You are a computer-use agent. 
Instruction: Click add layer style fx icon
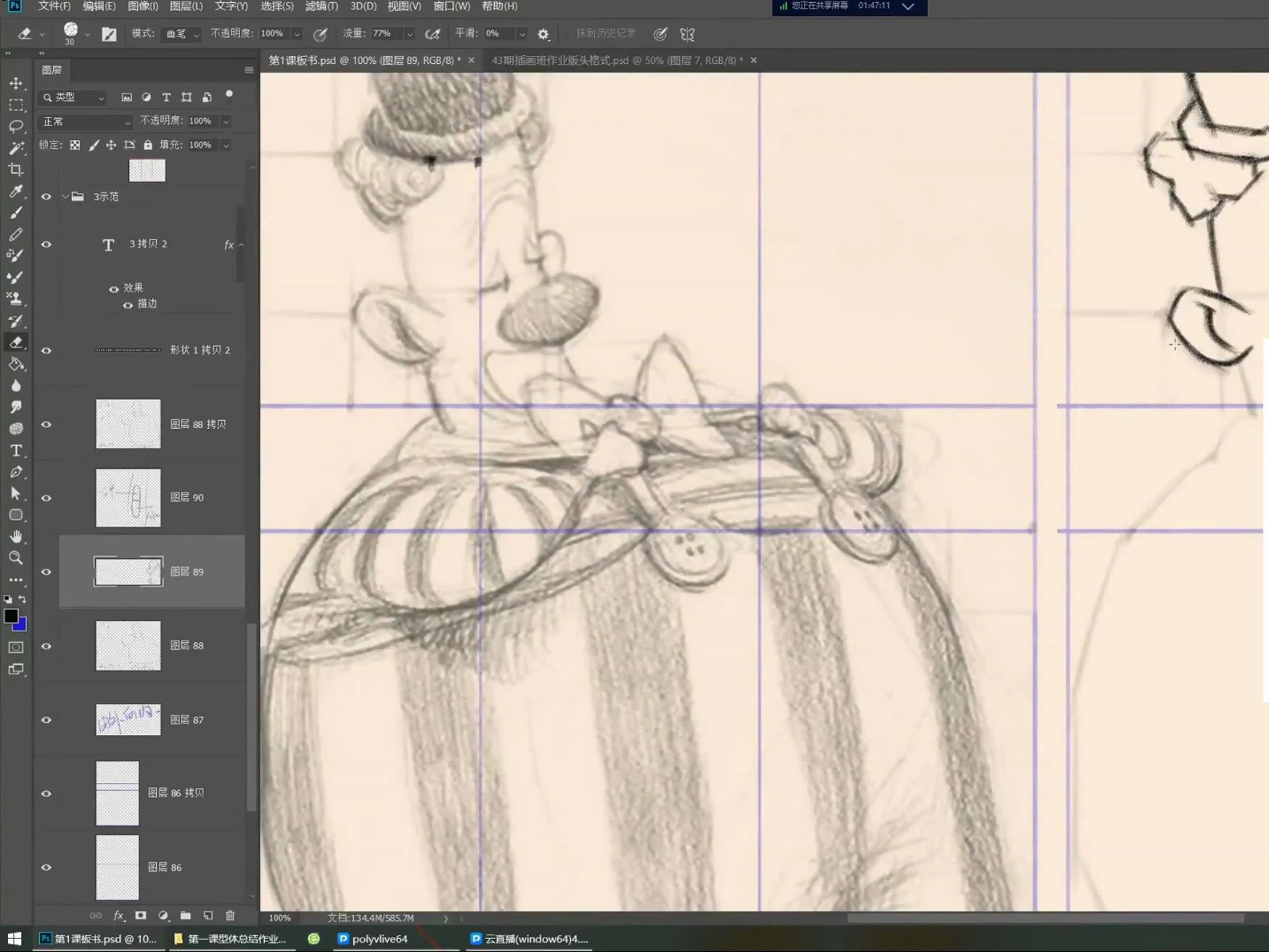pyautogui.click(x=119, y=916)
